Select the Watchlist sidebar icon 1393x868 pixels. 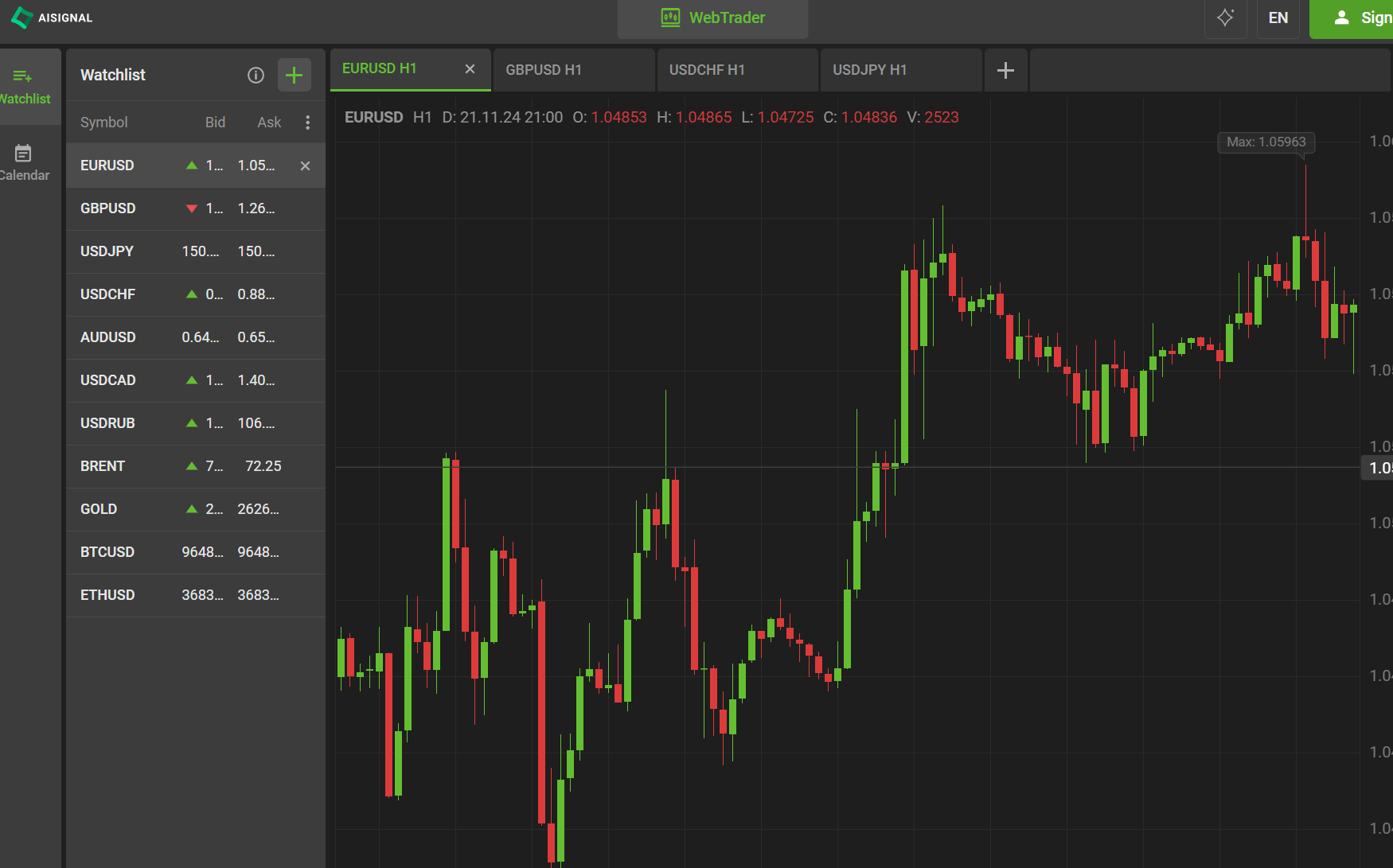[x=24, y=86]
